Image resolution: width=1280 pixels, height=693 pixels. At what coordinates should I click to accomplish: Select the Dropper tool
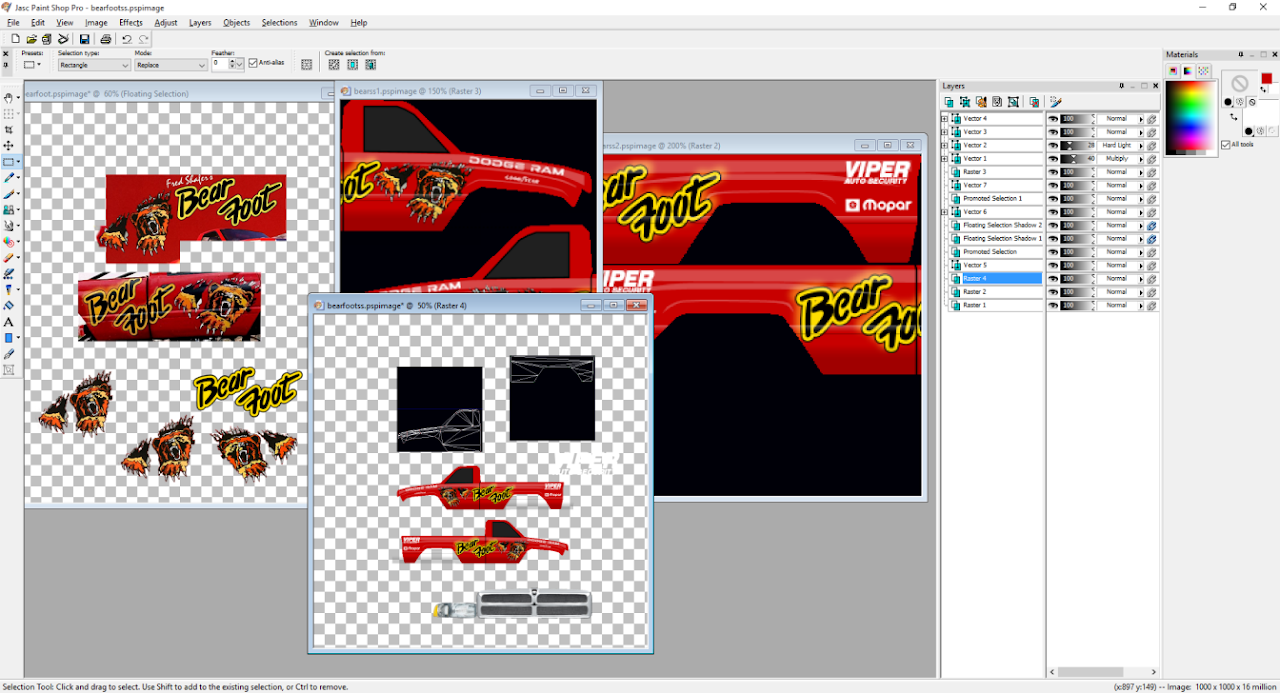[x=9, y=178]
